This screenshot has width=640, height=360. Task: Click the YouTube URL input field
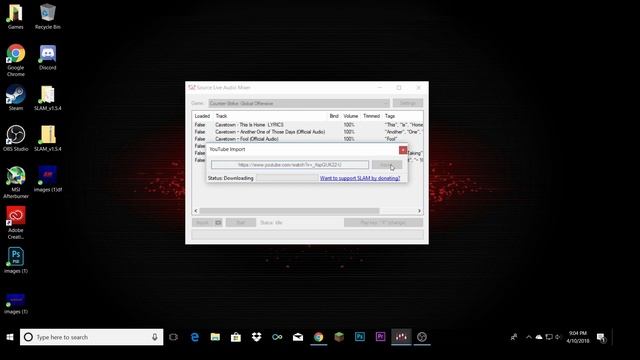click(x=290, y=164)
